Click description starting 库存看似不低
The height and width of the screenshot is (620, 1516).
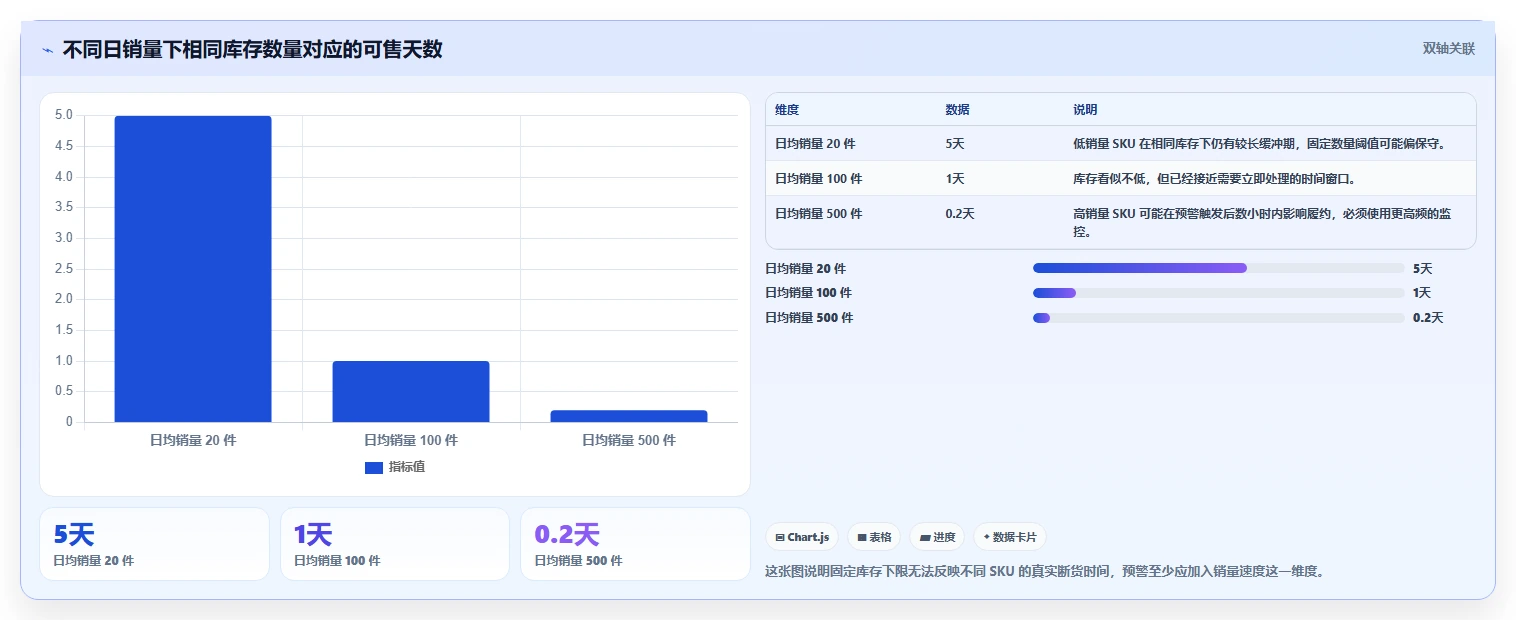pyautogui.click(x=1215, y=179)
